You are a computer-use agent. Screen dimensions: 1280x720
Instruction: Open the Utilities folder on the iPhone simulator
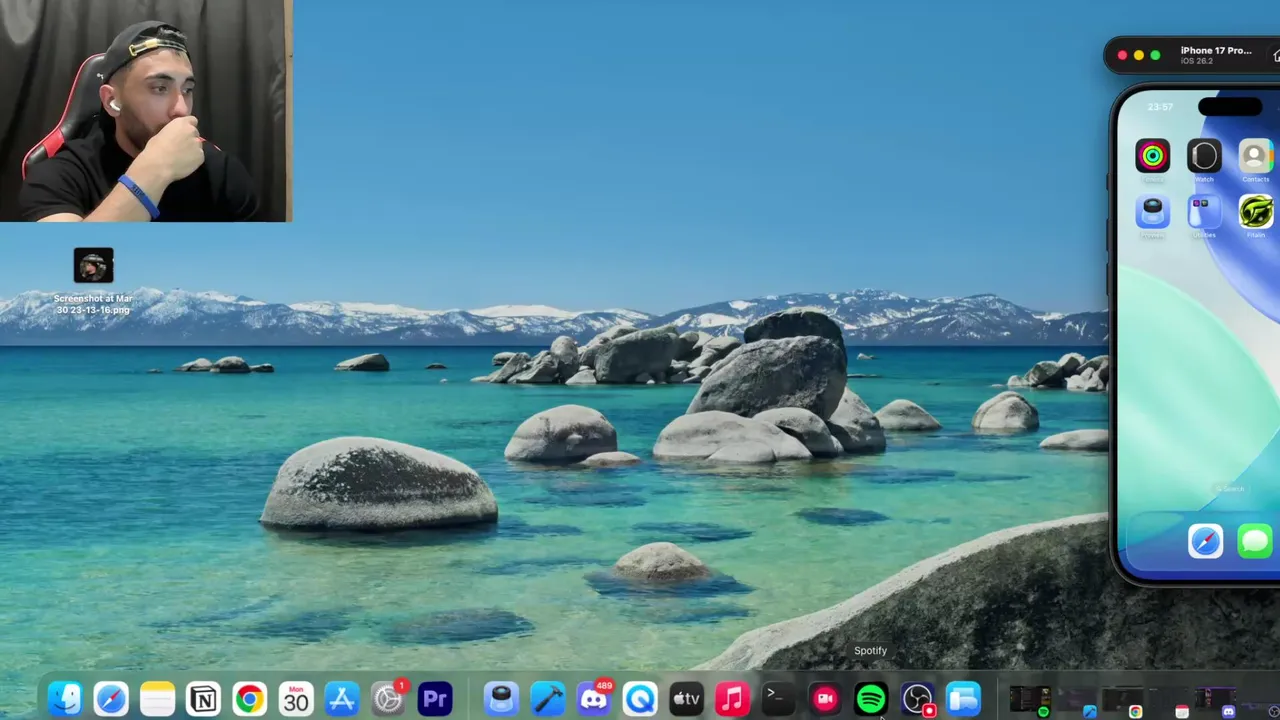(x=1204, y=212)
